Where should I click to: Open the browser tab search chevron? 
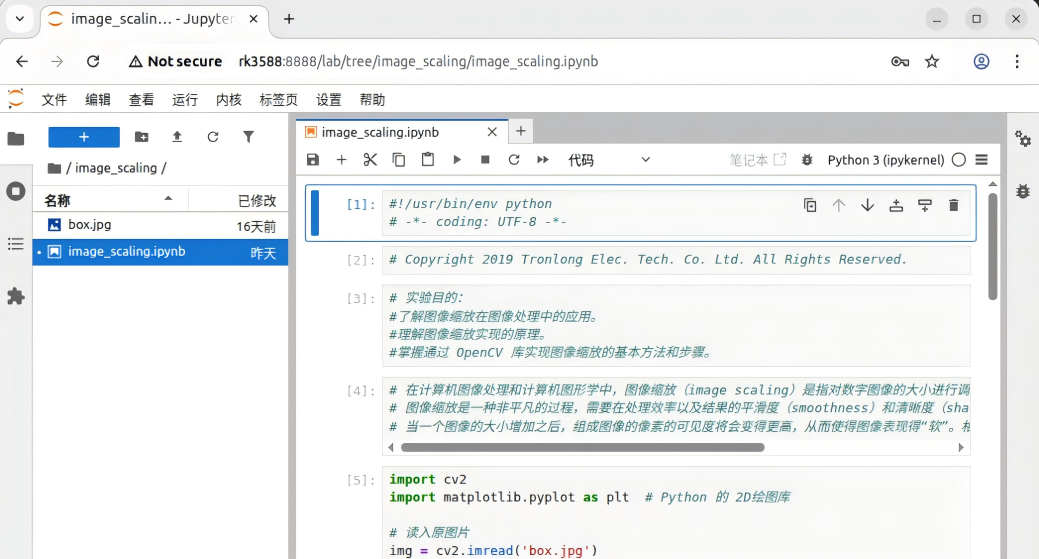coord(20,19)
